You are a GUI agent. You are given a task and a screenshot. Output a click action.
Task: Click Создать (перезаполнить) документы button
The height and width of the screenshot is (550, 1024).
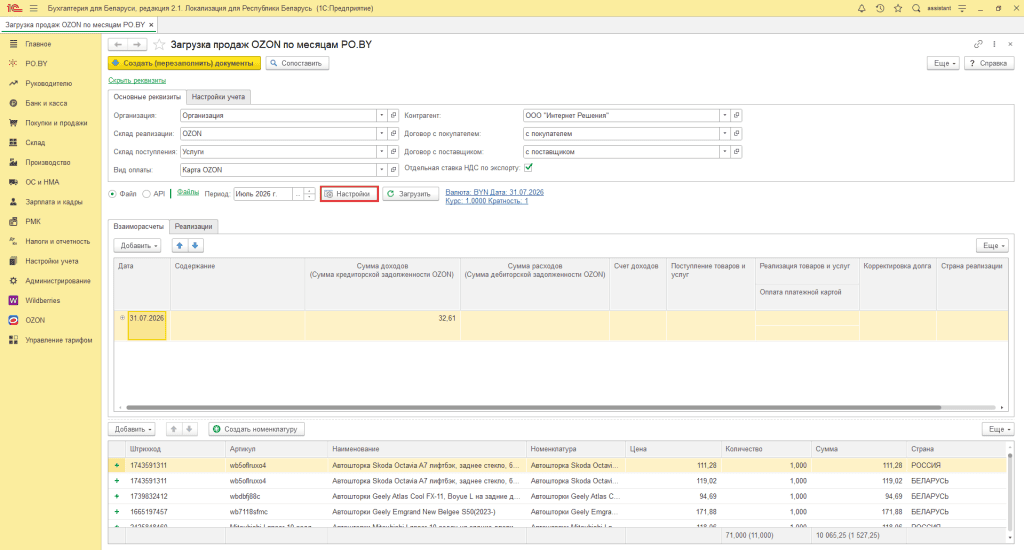tap(184, 63)
